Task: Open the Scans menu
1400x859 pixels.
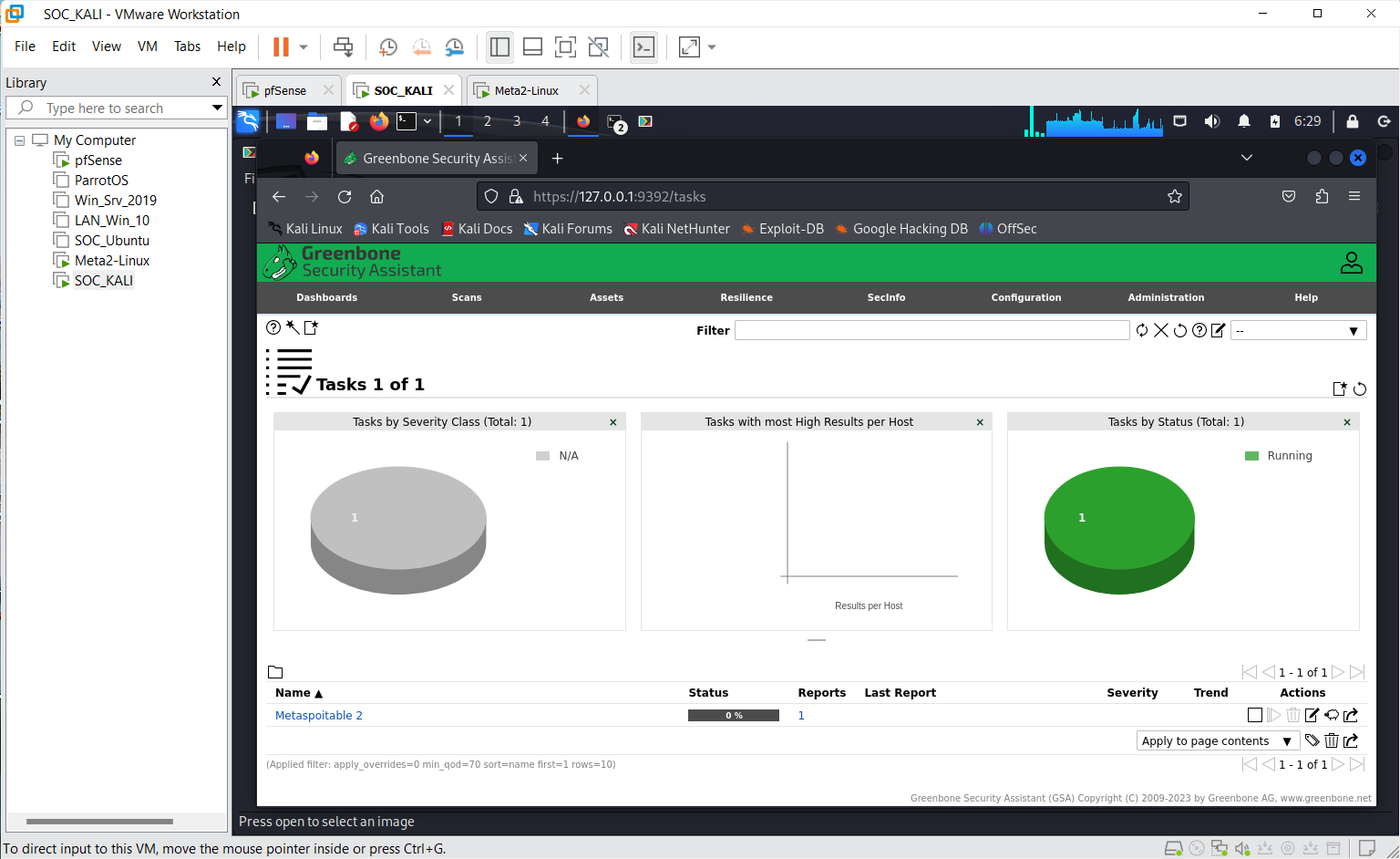Action: (467, 297)
